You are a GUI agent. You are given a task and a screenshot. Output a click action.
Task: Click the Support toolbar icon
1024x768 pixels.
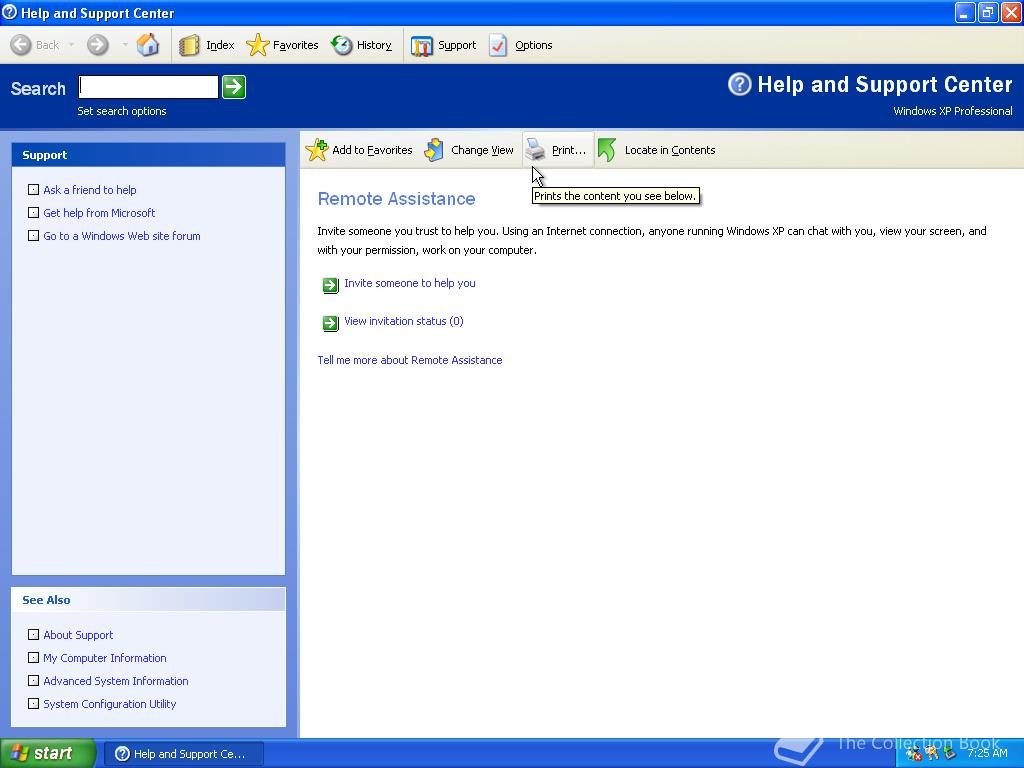(x=422, y=46)
